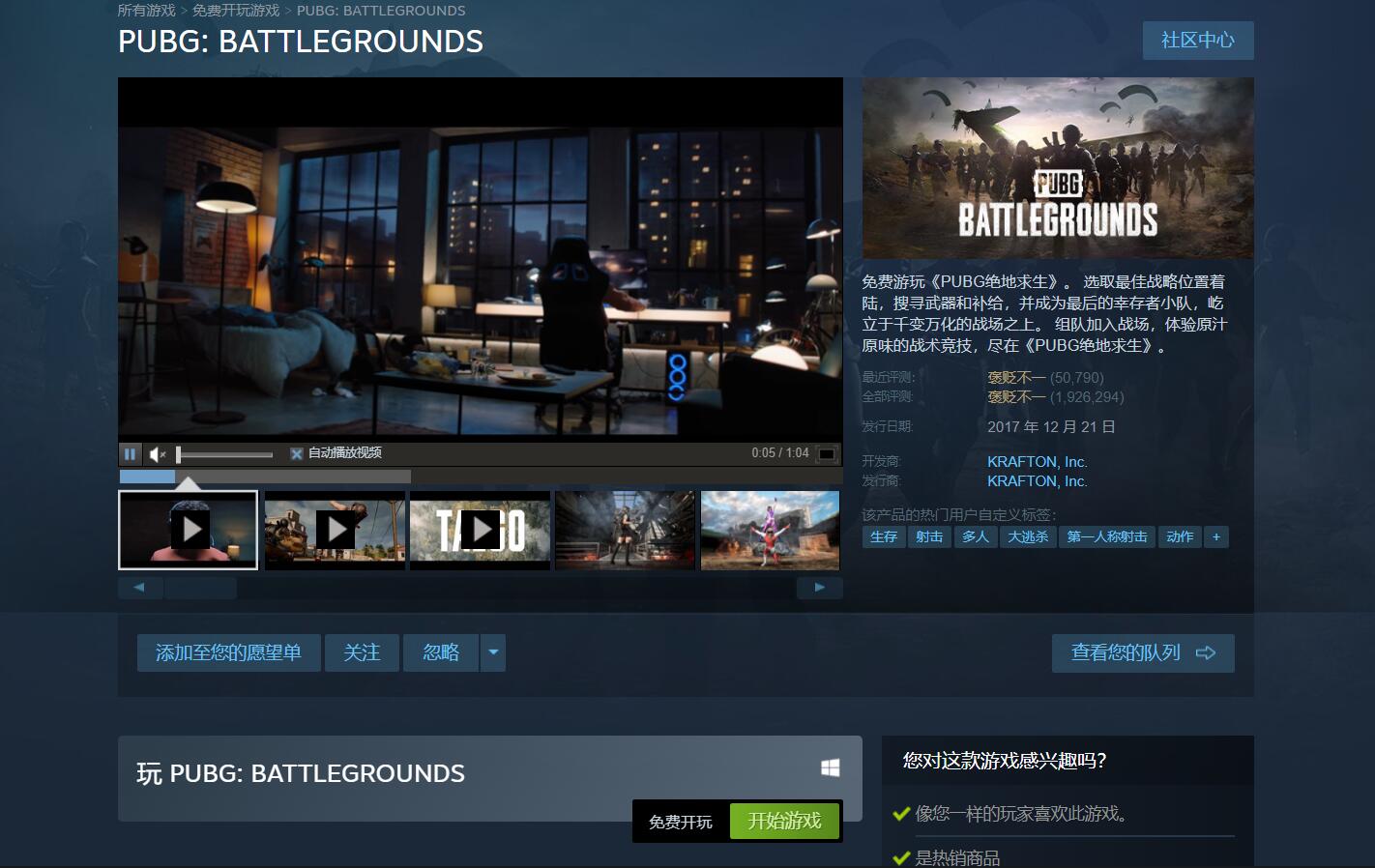The image size is (1375, 868).
Task: Click 添加至您的愿望单 button
Action: pyautogui.click(x=228, y=652)
